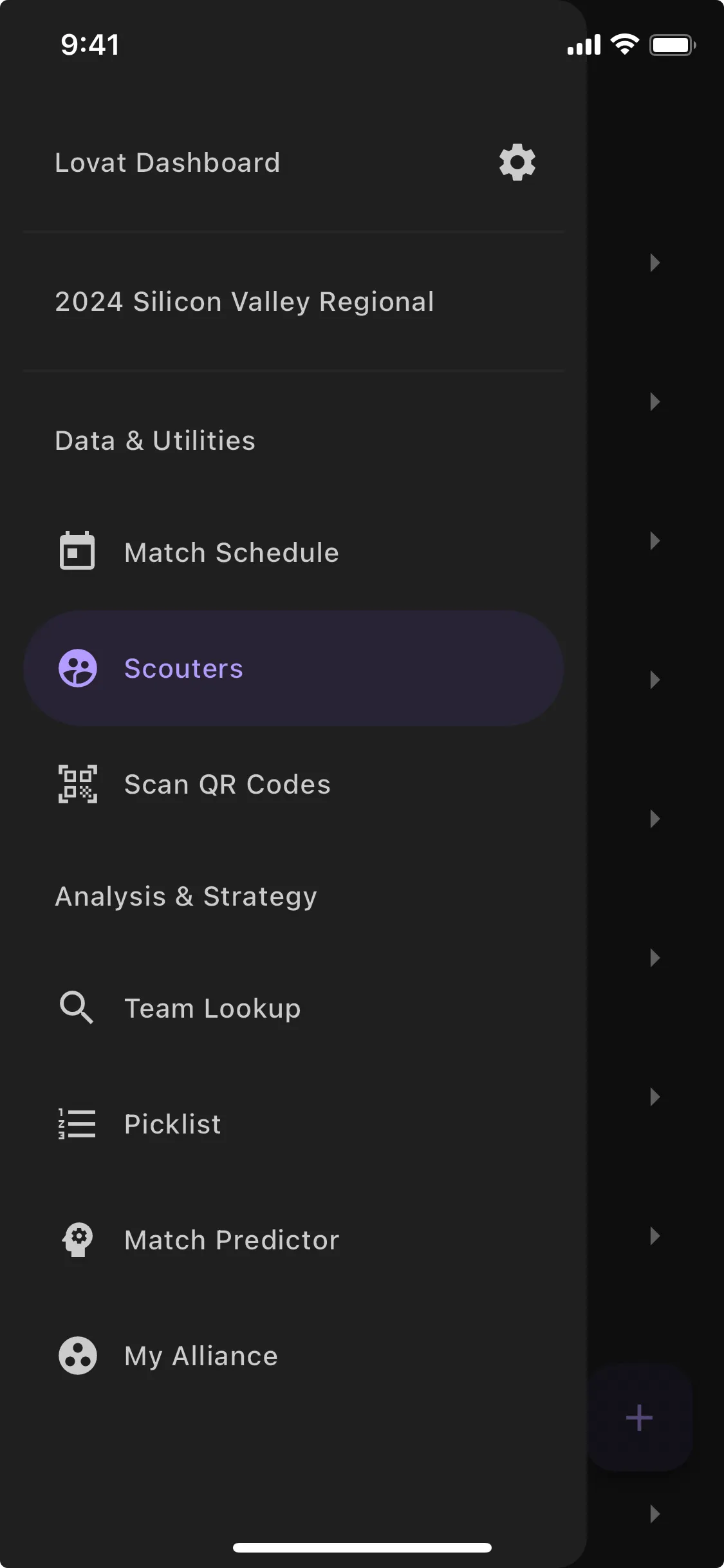Screen dimensions: 724x1568
Task: Open the Team Lookup page
Action: tap(212, 1009)
